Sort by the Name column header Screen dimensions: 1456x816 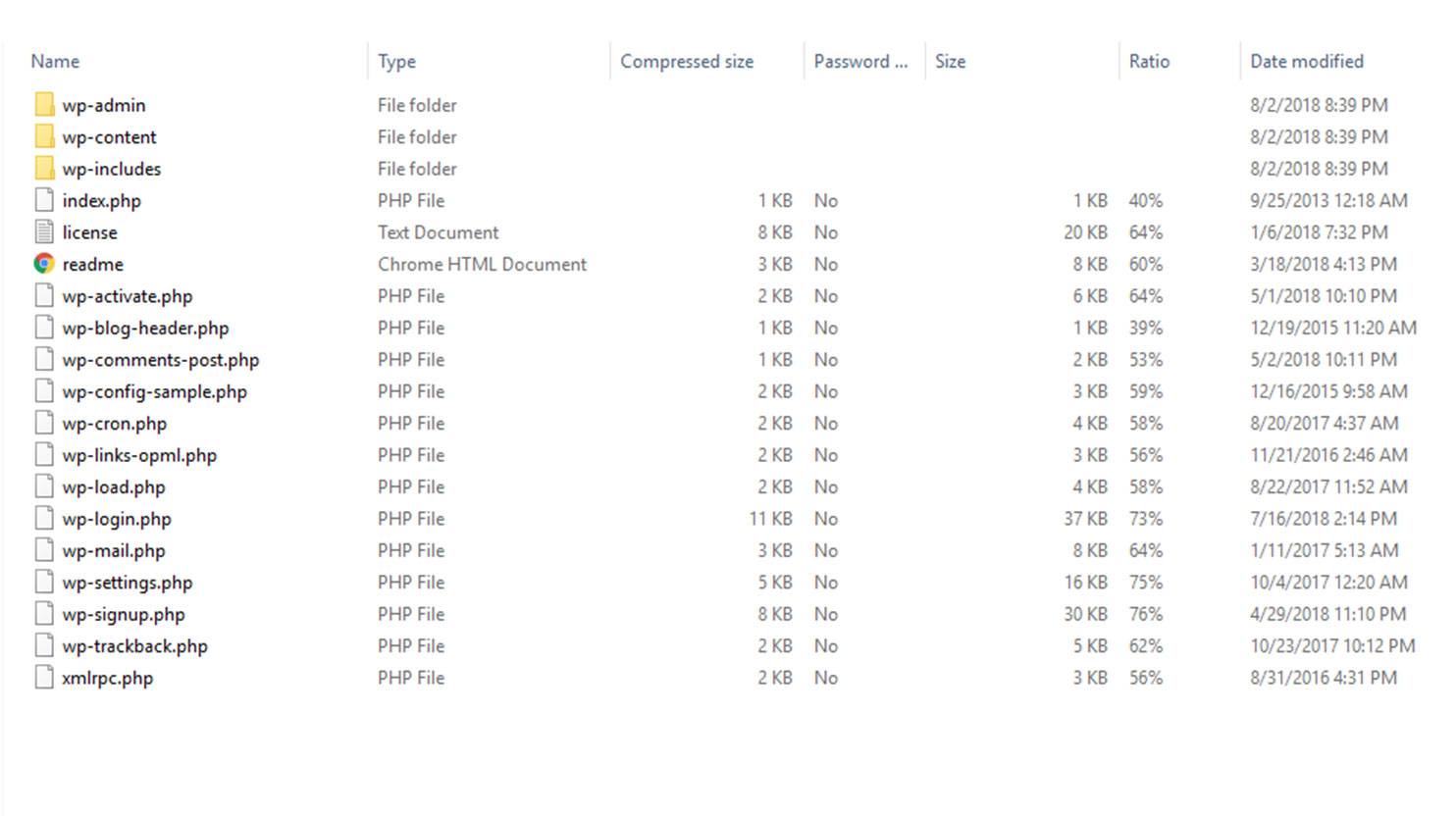click(x=55, y=61)
